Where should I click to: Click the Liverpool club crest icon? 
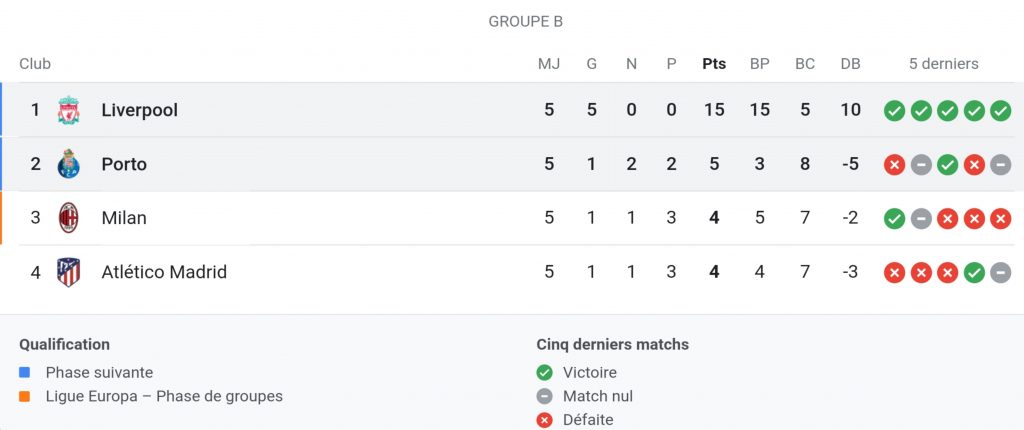pos(68,110)
